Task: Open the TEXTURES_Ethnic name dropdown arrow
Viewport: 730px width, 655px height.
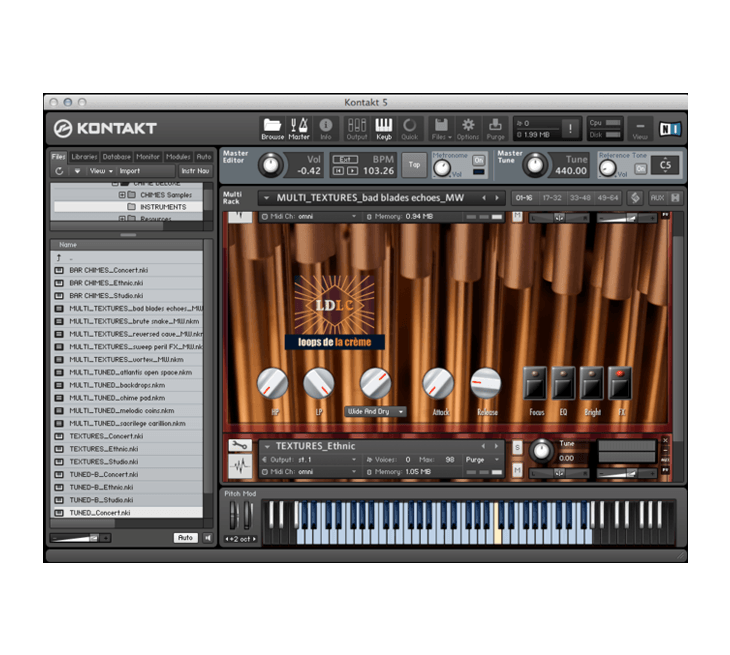Action: coord(267,446)
